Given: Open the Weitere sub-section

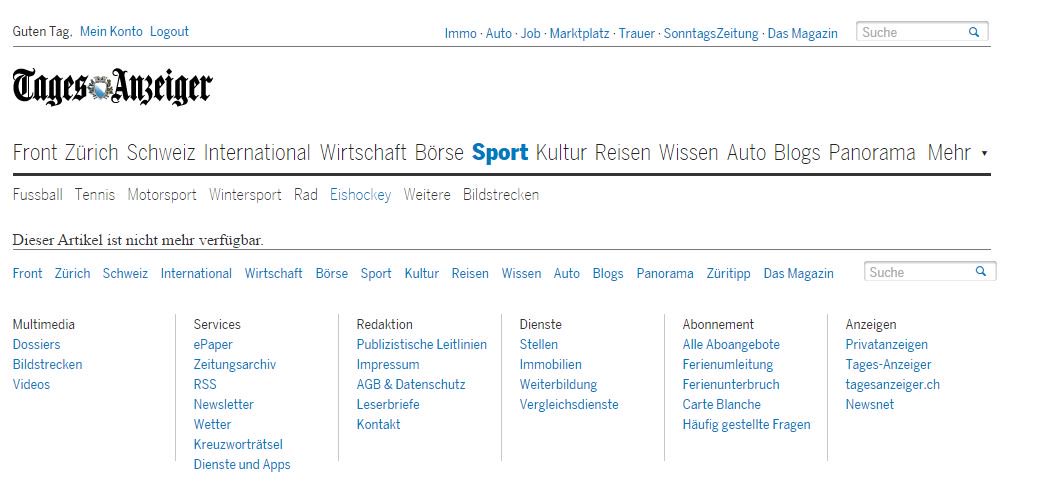Looking at the screenshot, I should click(x=427, y=195).
